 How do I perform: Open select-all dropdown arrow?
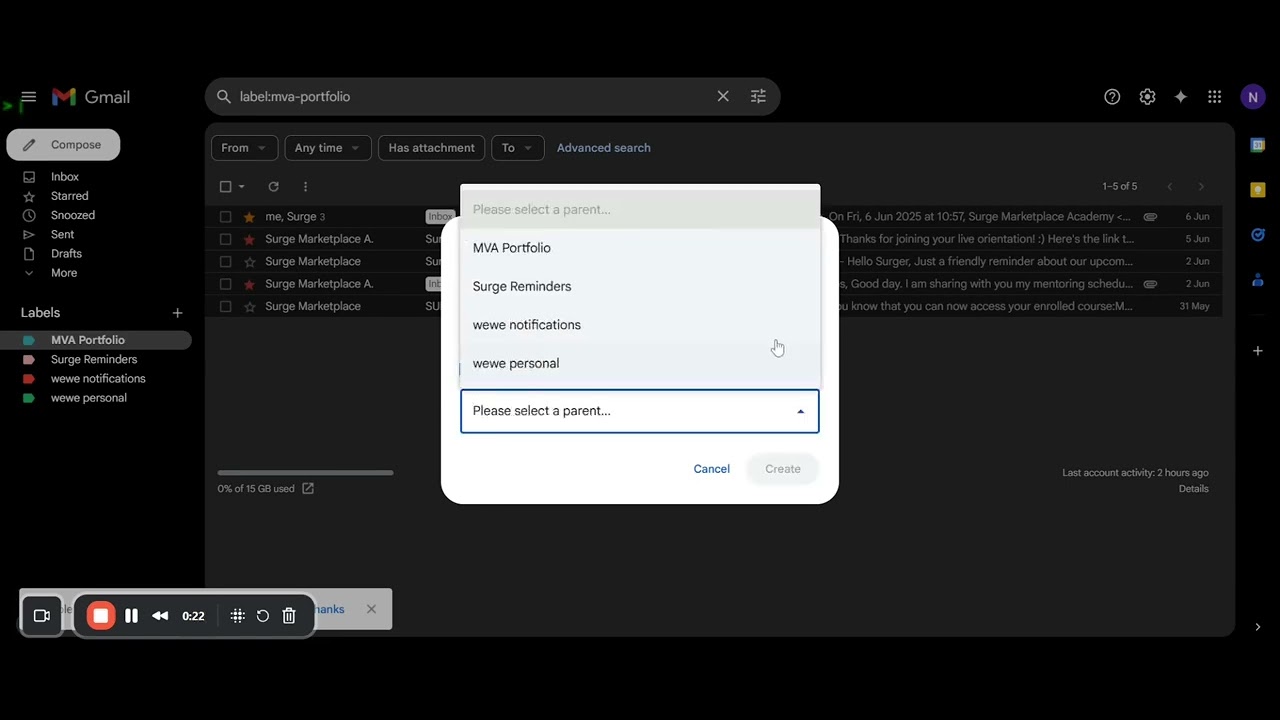pos(241,187)
